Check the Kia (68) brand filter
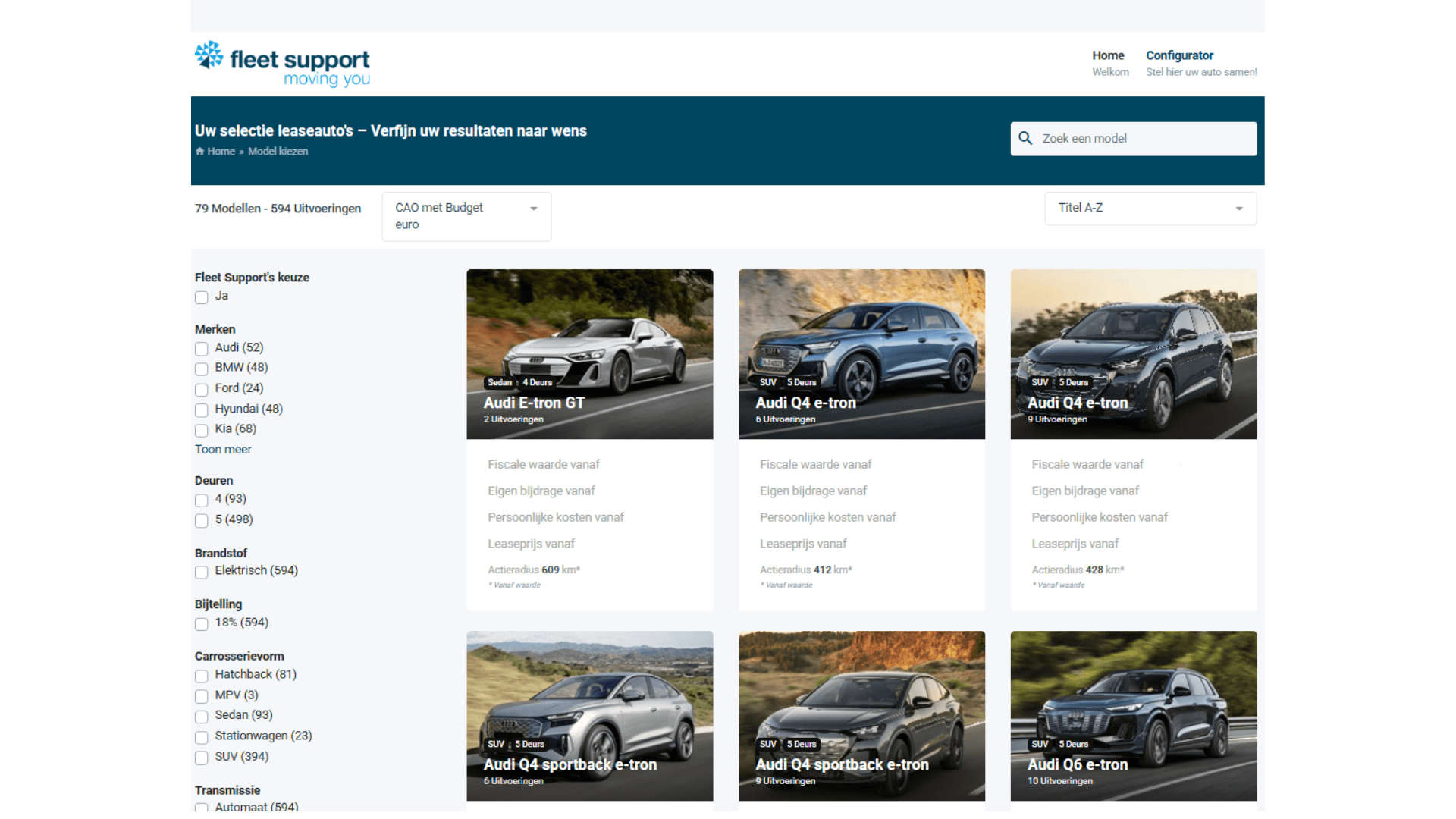This screenshot has height=819, width=1456. coord(201,431)
